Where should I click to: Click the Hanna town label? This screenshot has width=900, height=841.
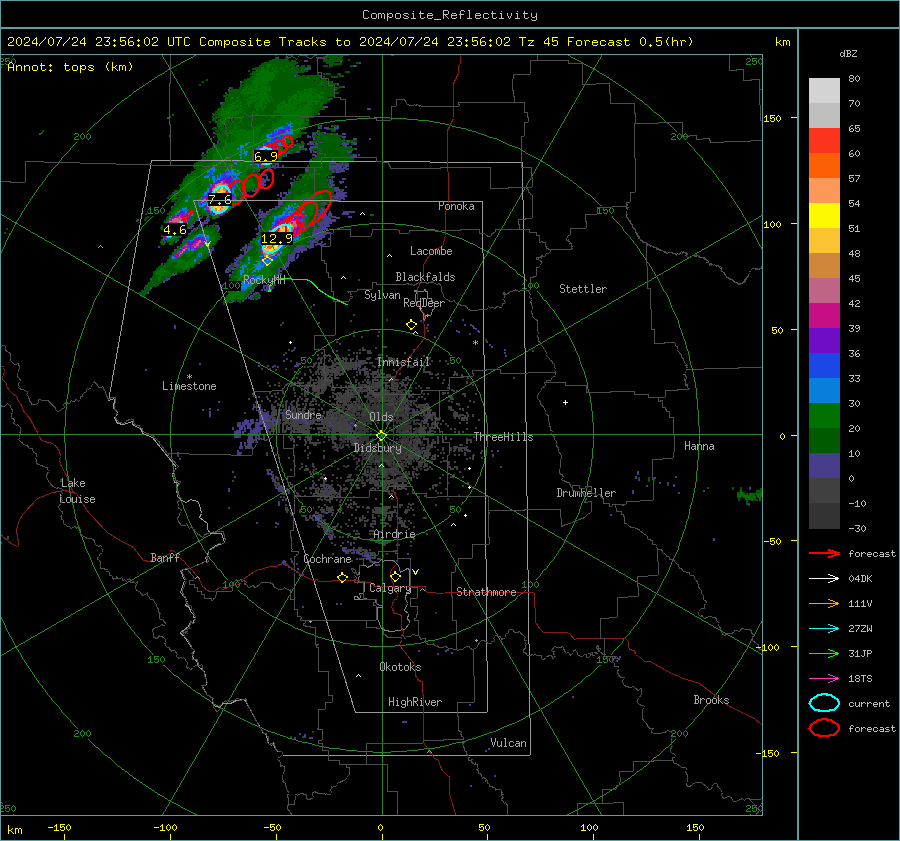click(x=699, y=446)
